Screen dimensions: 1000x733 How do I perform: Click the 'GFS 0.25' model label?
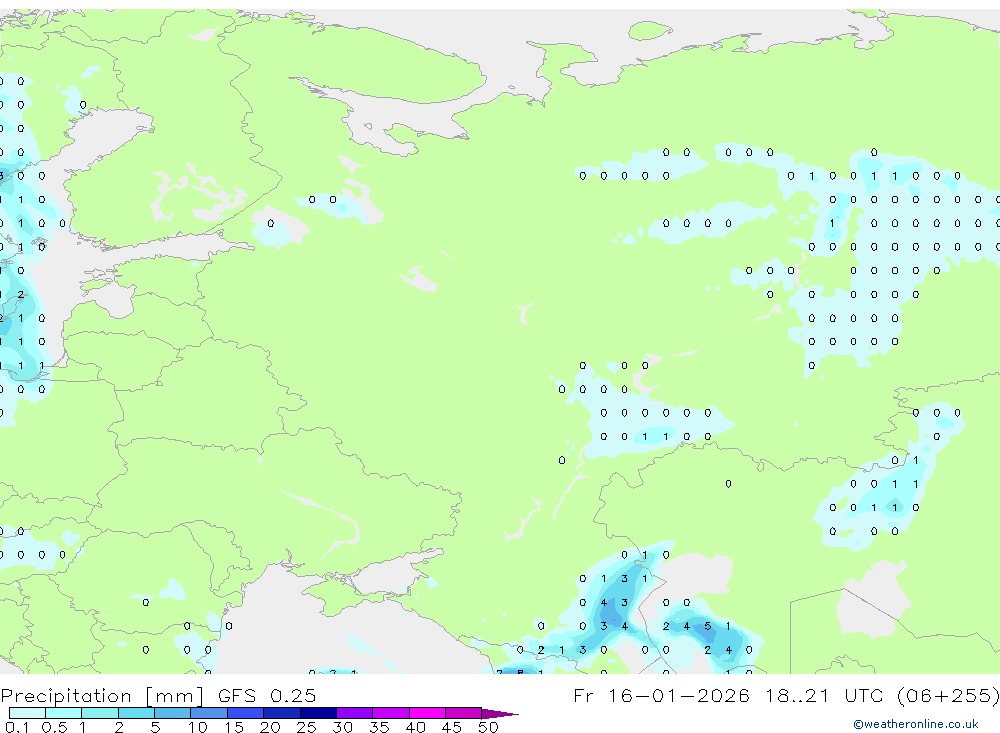(267, 695)
